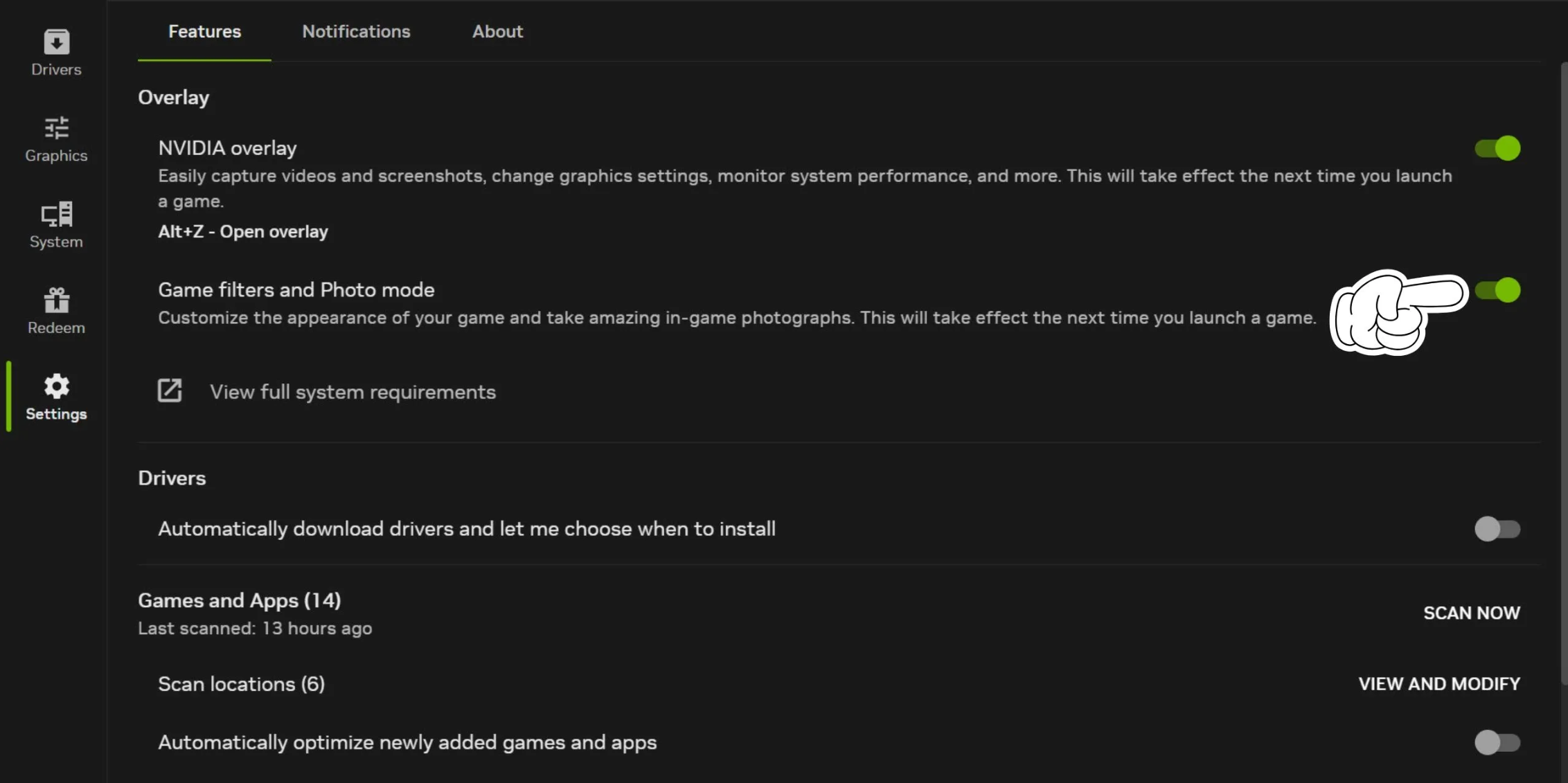1568x783 pixels.
Task: Turn off Game filters and Photo mode
Action: [1497, 290]
